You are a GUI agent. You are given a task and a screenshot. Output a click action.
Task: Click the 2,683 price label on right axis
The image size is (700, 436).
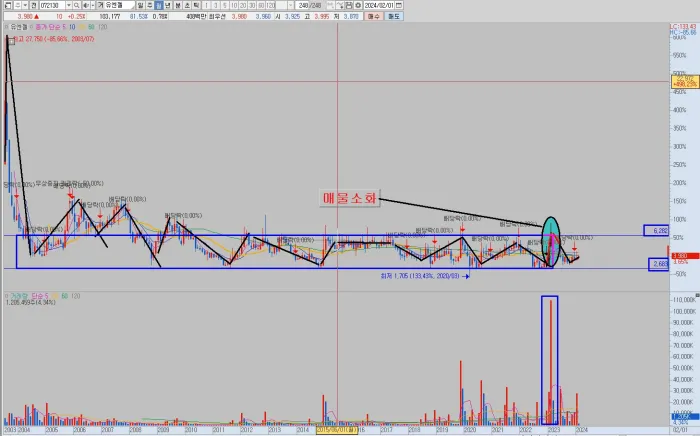[x=659, y=264]
